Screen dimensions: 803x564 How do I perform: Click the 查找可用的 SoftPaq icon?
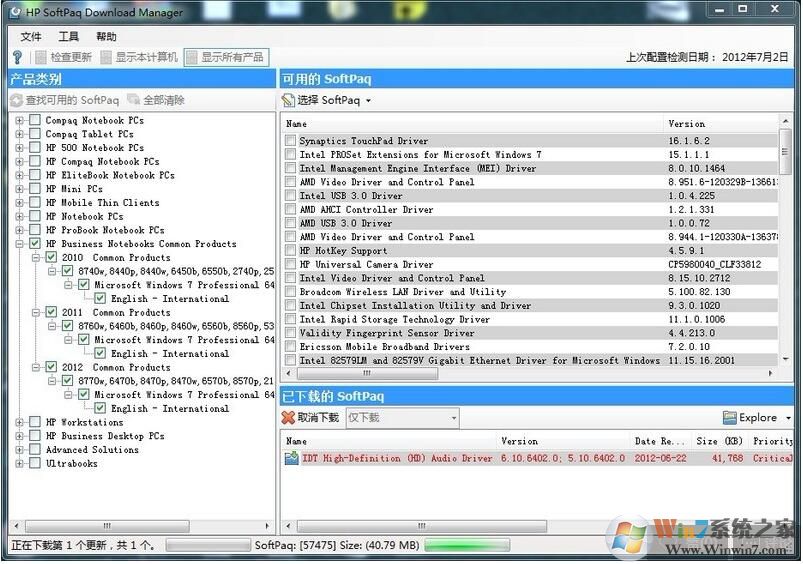[16, 101]
